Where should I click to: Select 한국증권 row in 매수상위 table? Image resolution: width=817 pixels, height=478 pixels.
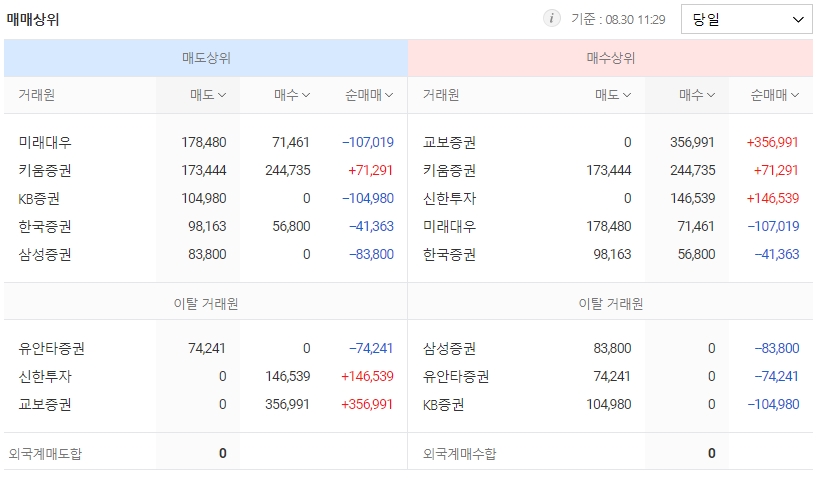click(611, 255)
